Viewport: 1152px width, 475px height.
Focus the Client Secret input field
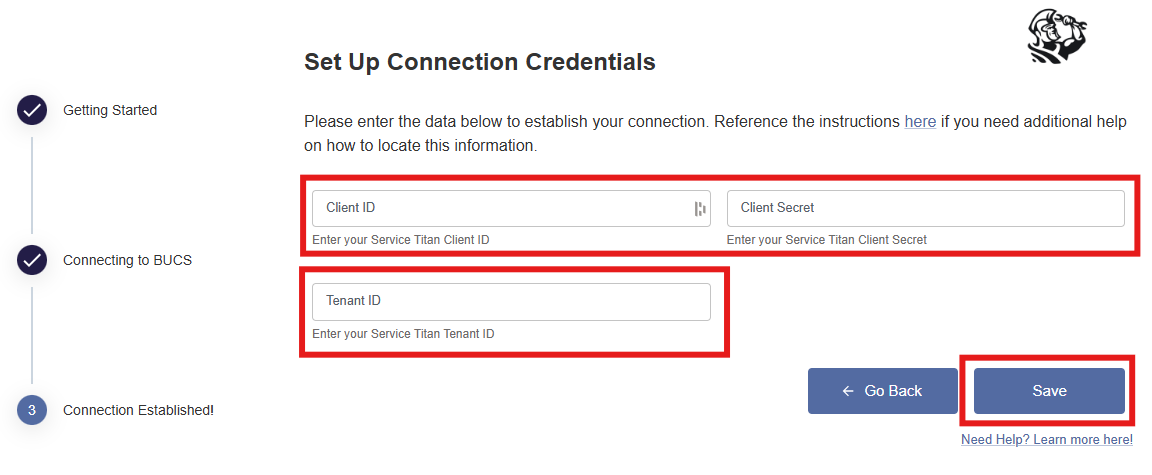point(926,209)
